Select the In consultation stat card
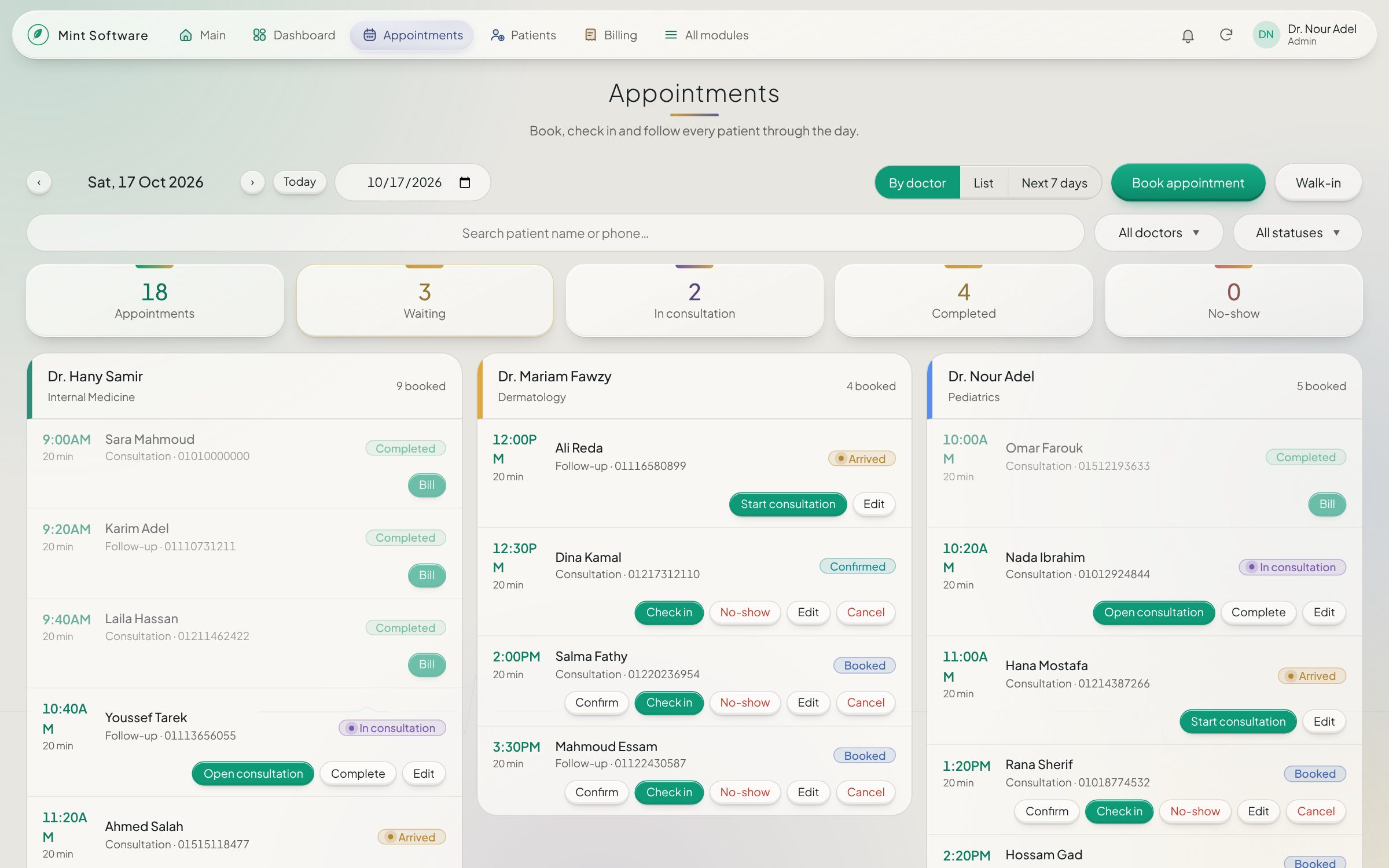 coord(694,300)
